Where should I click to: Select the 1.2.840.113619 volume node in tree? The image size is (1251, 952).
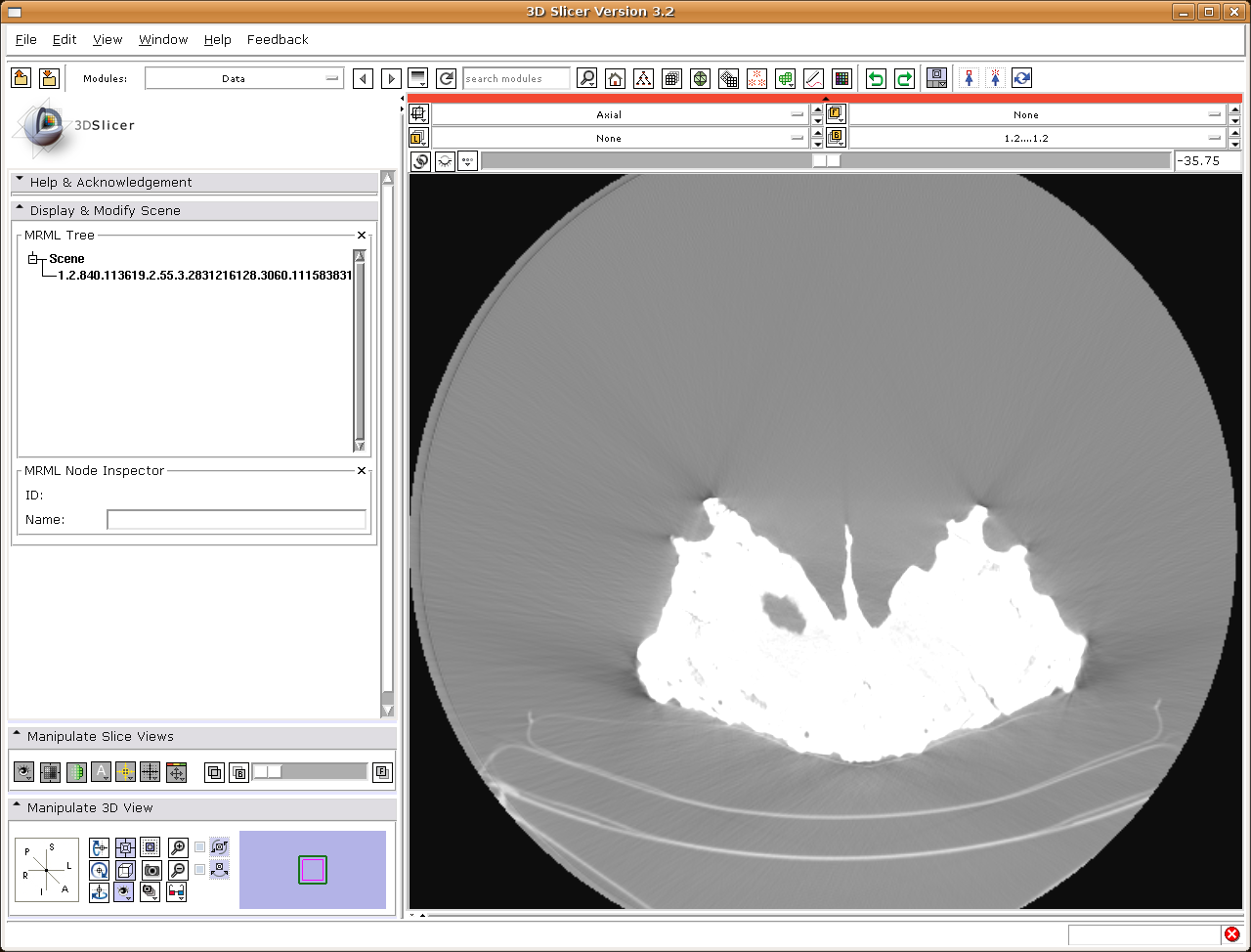tap(204, 276)
